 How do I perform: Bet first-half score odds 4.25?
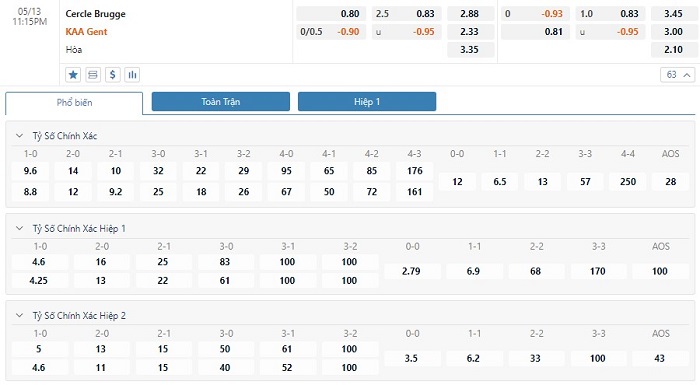(39, 280)
